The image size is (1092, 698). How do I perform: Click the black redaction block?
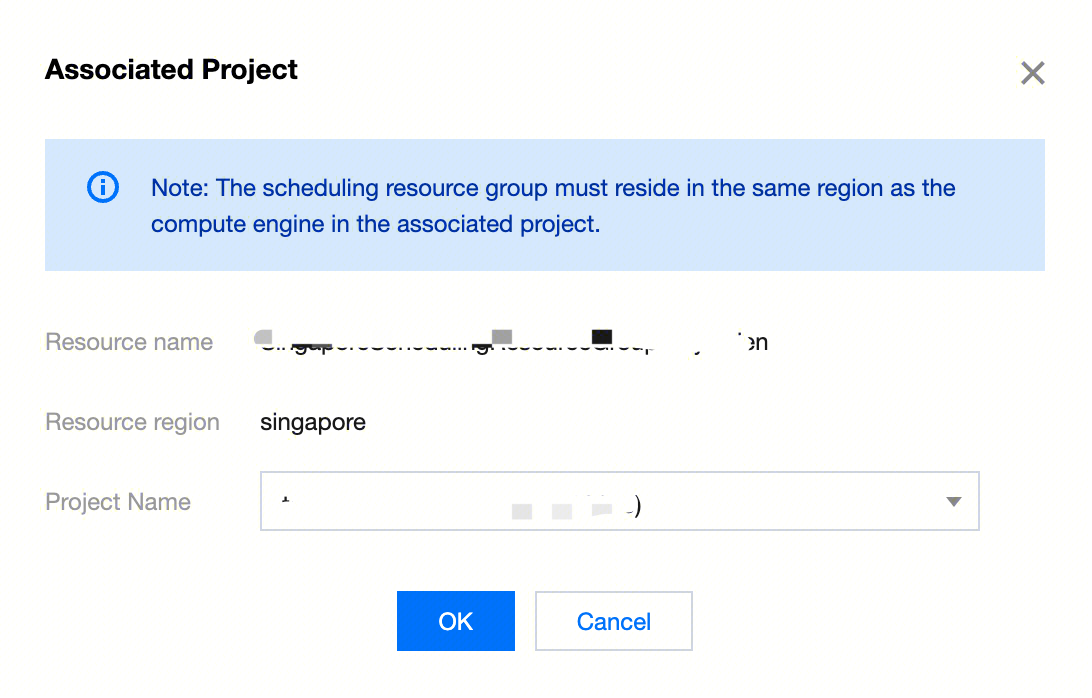click(x=602, y=335)
